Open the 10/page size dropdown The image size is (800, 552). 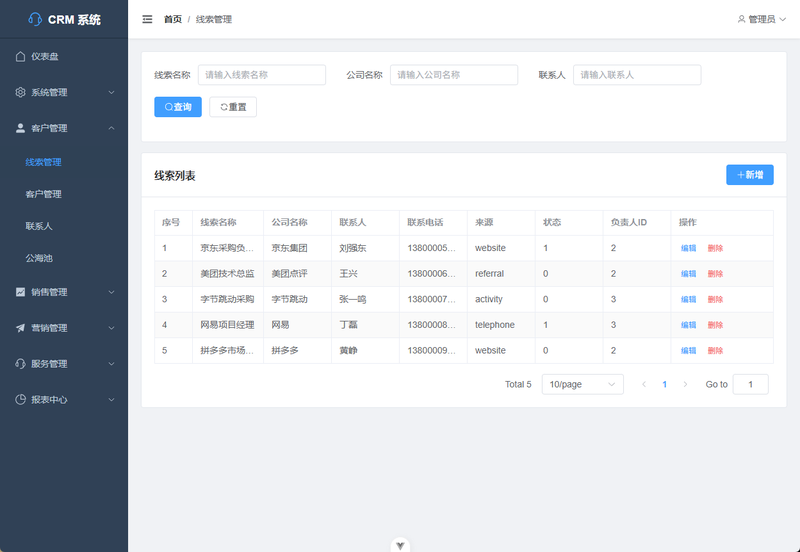(x=583, y=385)
